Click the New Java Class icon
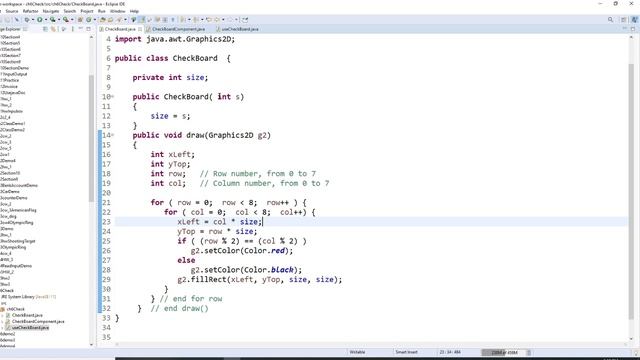Viewport: 640px width, 360px height. point(89,20)
